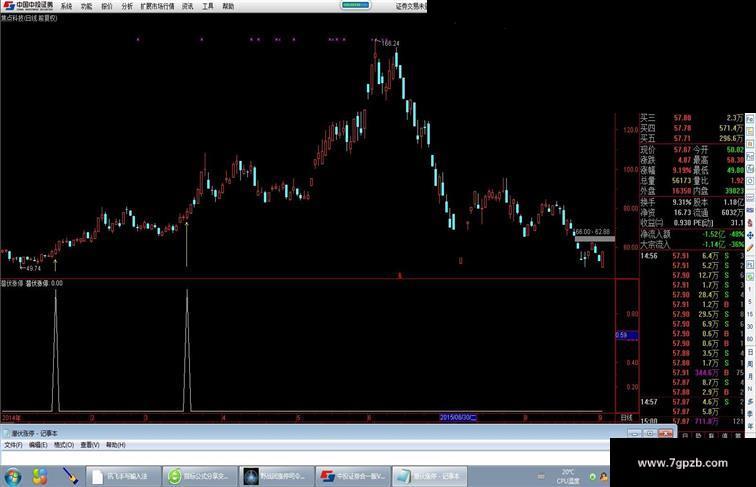
Task: Click inside the Notepad text area
Action: 305,458
